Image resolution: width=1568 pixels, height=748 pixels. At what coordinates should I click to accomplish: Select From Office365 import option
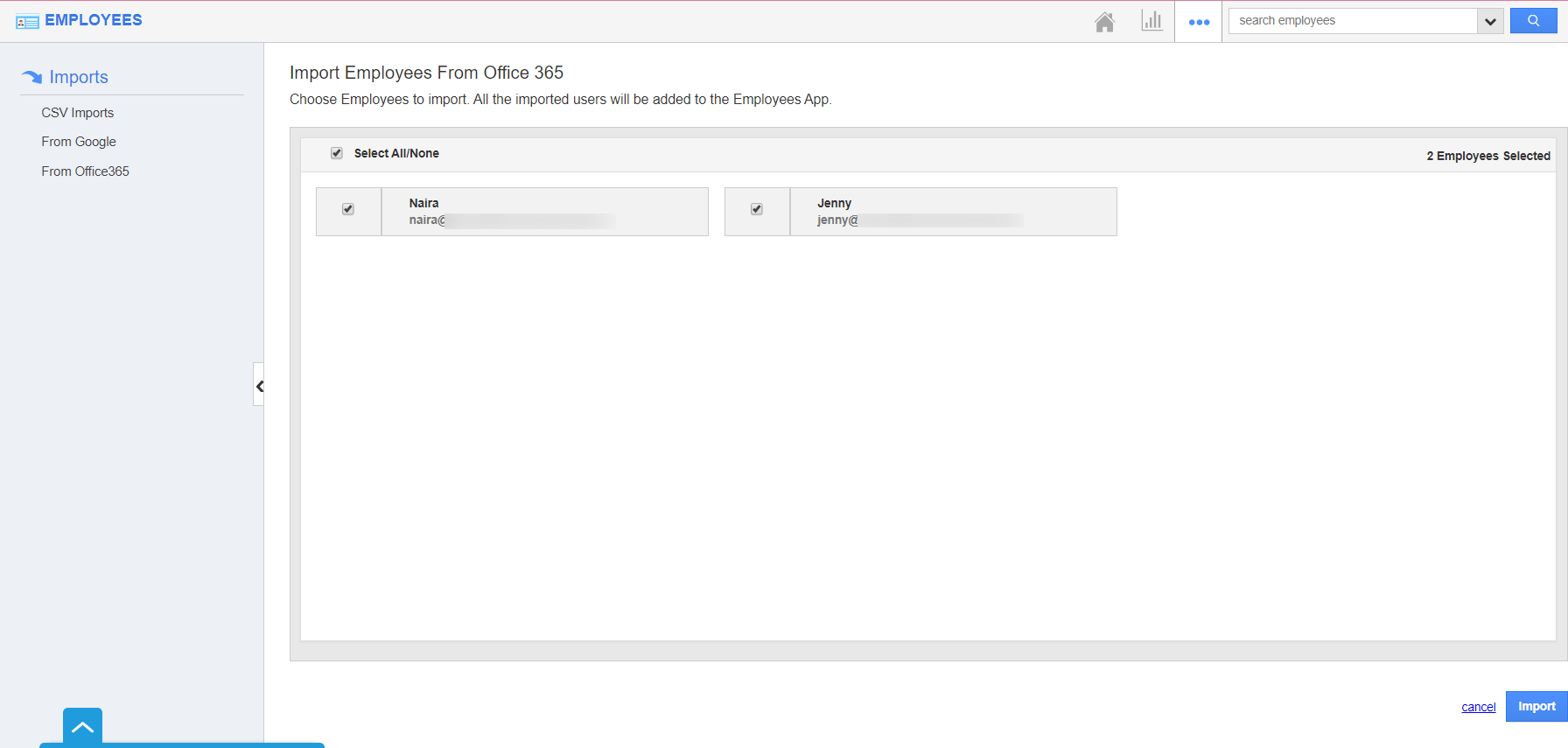tap(85, 171)
